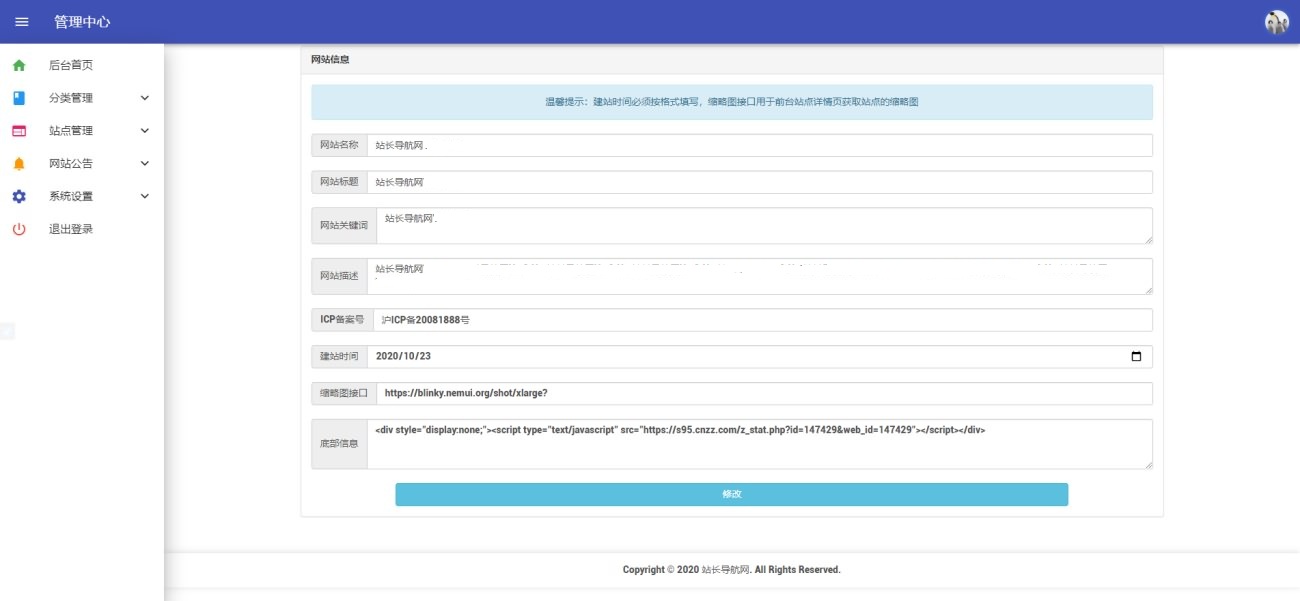Viewport: 1300px width, 601px height.
Task: Click the 管理中心 header title
Action: point(82,21)
